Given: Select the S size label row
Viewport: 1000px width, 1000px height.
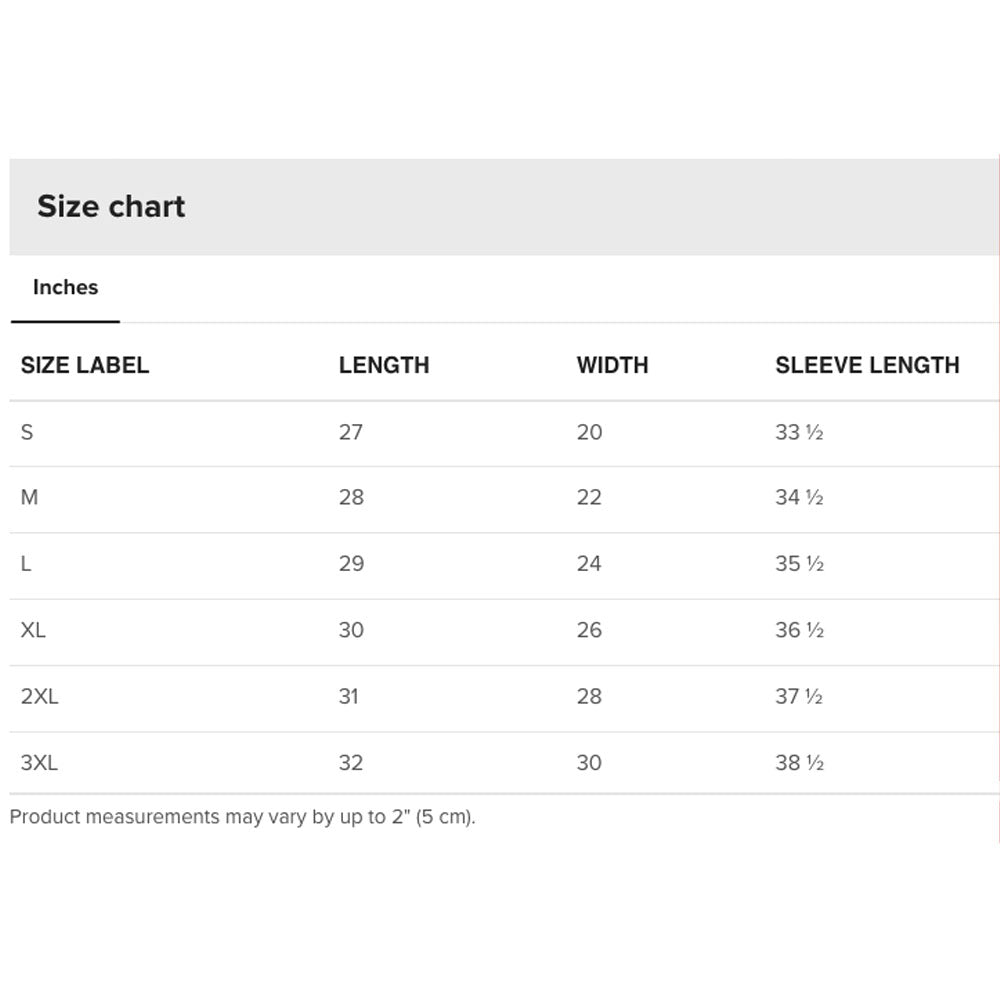Looking at the screenshot, I should tap(27, 433).
